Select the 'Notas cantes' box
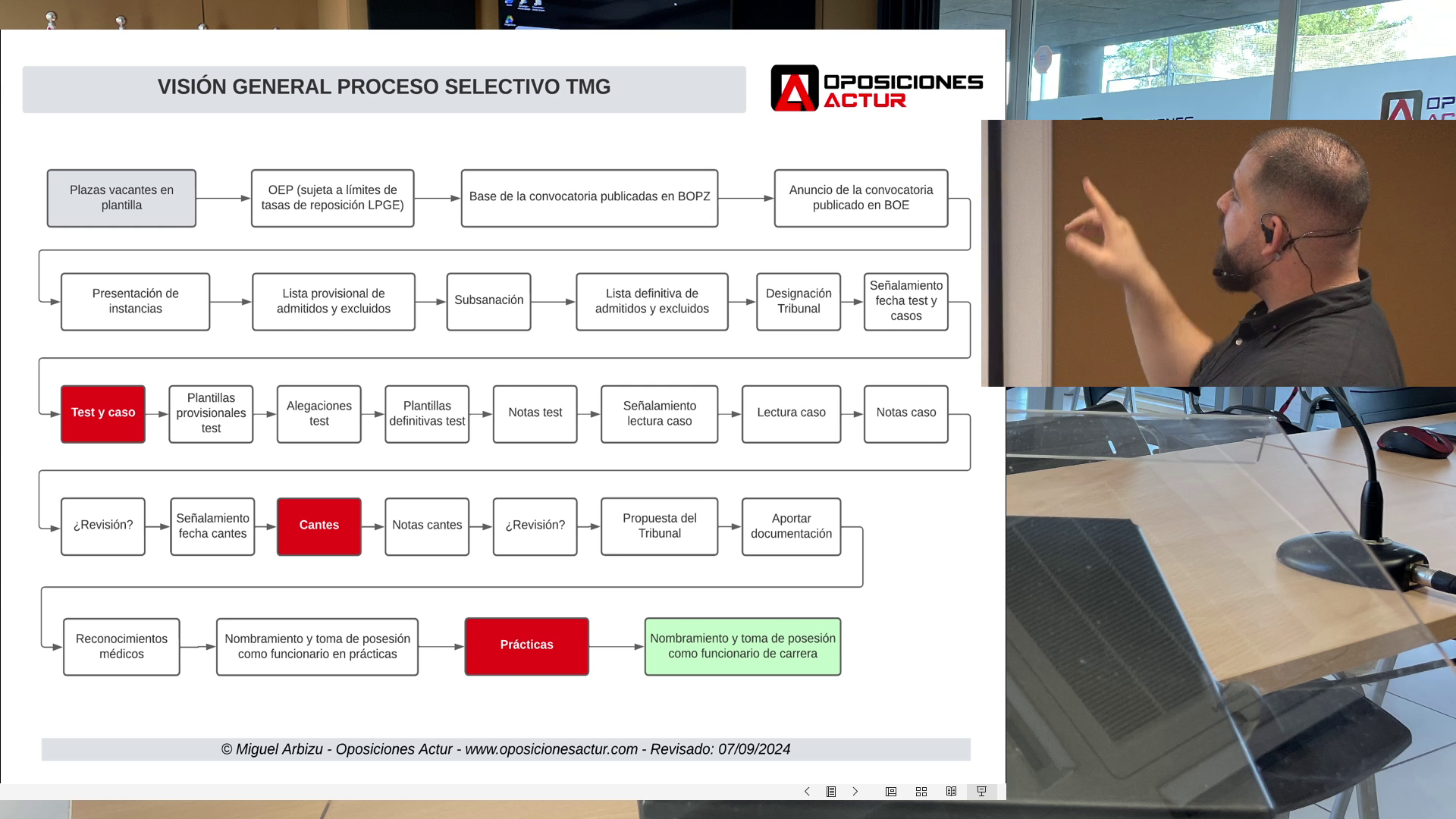Image resolution: width=1456 pixels, height=819 pixels. click(x=427, y=526)
